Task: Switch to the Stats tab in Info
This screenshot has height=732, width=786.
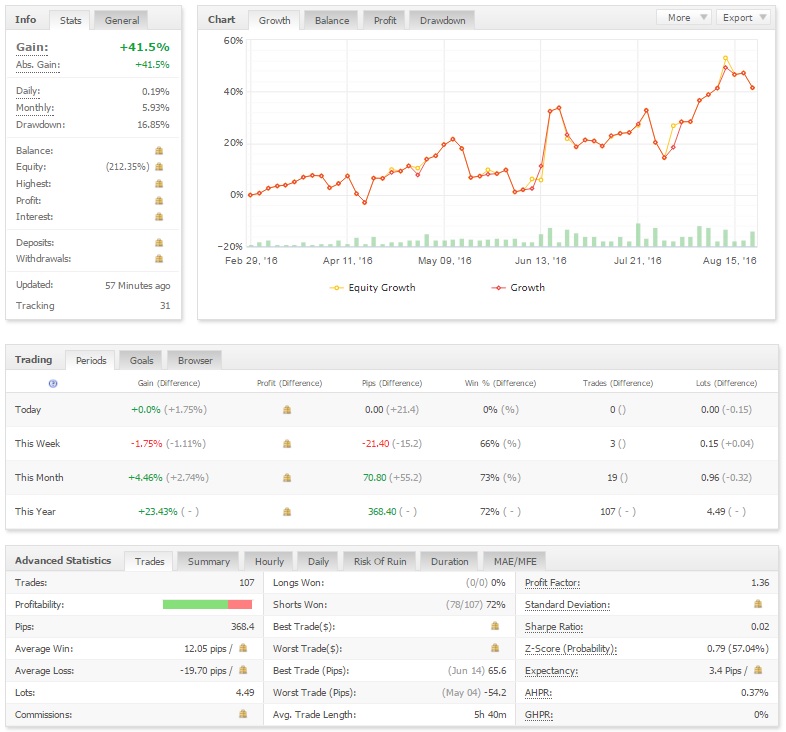Action: click(x=70, y=21)
